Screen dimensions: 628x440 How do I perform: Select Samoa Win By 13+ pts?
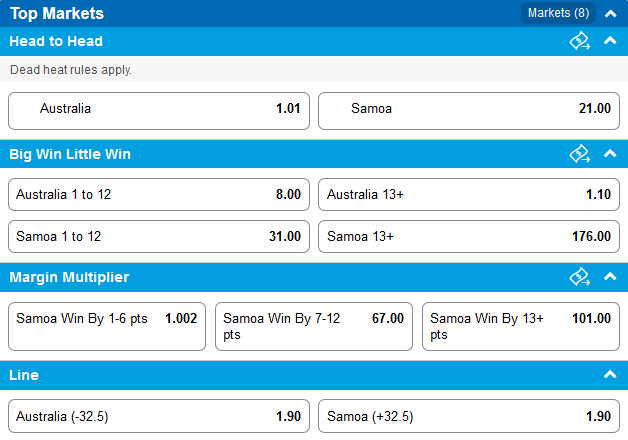521,326
